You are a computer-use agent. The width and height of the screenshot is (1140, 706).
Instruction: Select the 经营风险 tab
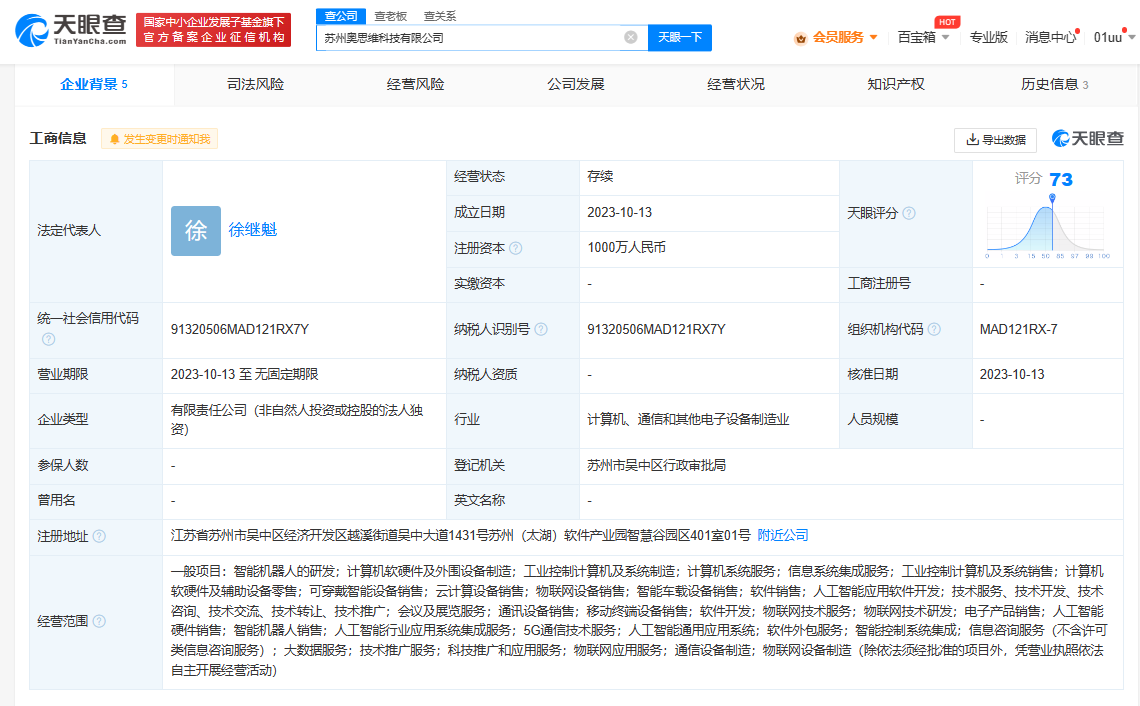tap(415, 84)
